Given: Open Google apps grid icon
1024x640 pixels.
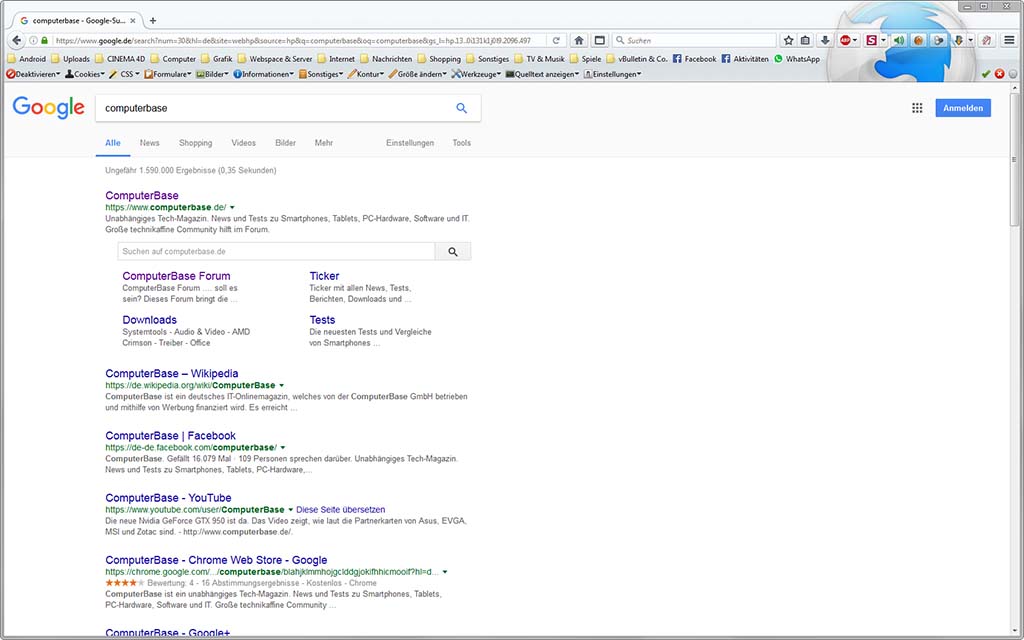Looking at the screenshot, I should pyautogui.click(x=917, y=108).
